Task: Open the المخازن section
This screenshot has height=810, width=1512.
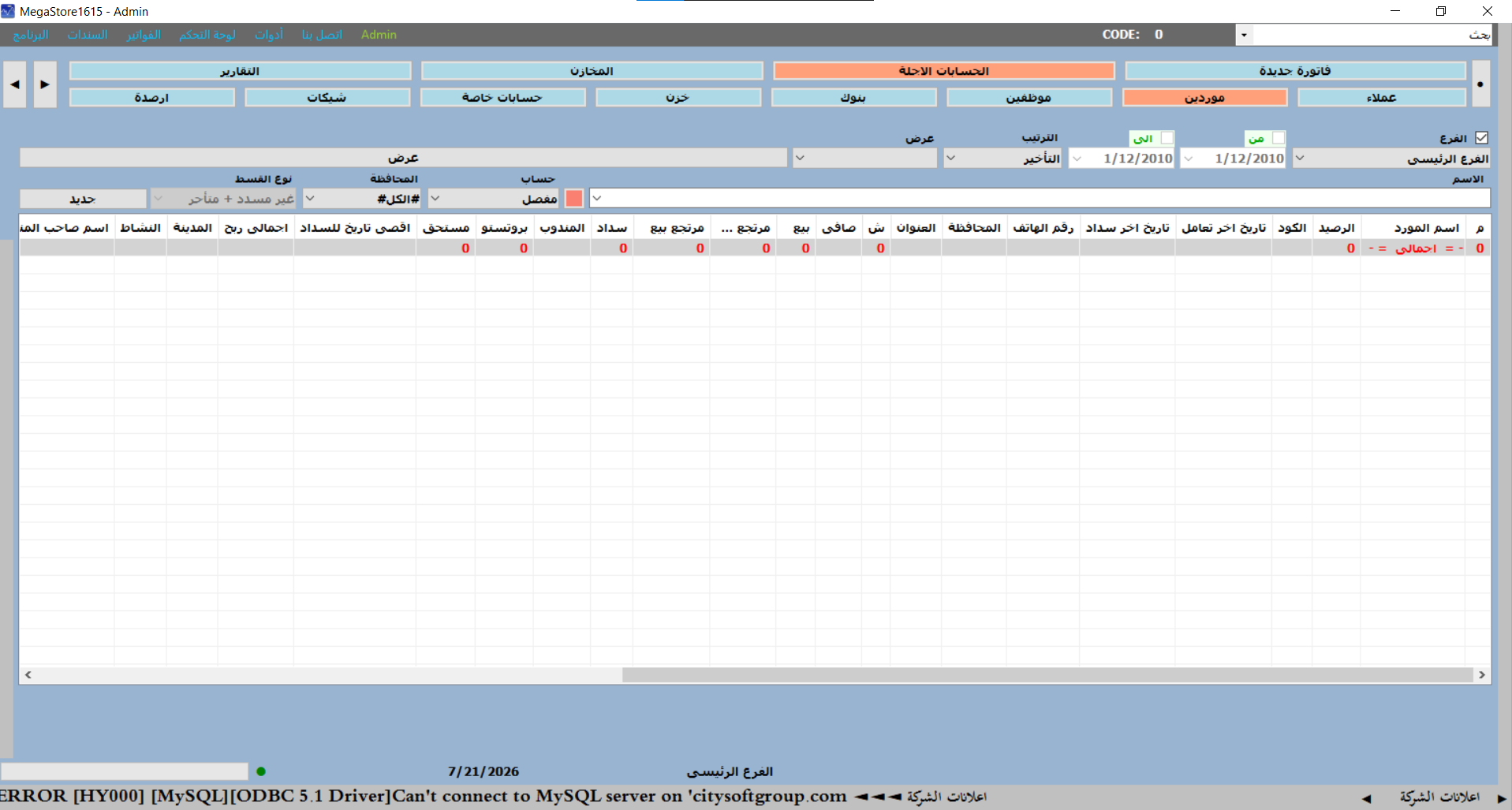Action: coord(592,71)
